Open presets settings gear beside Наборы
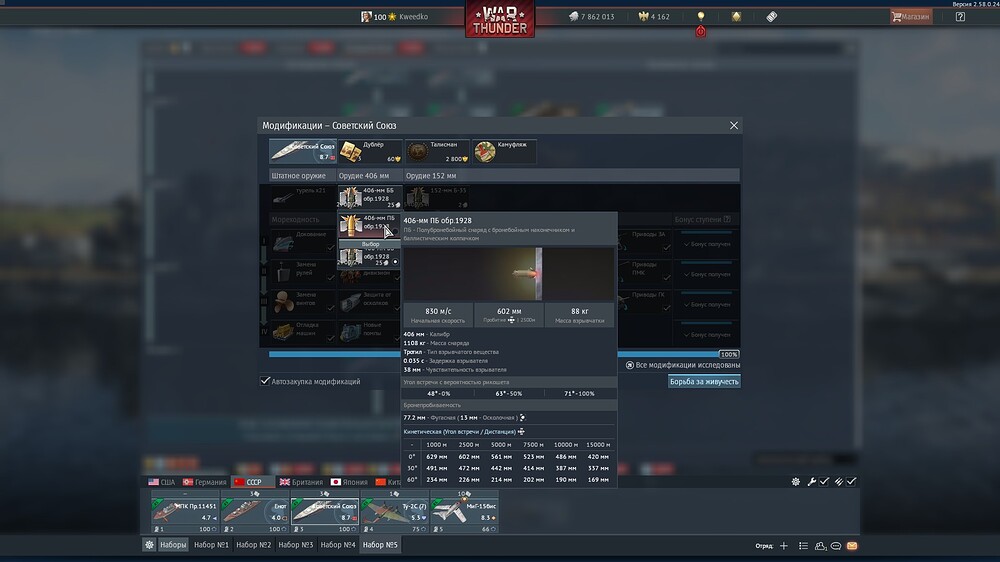The height and width of the screenshot is (562, 1000). pos(149,545)
